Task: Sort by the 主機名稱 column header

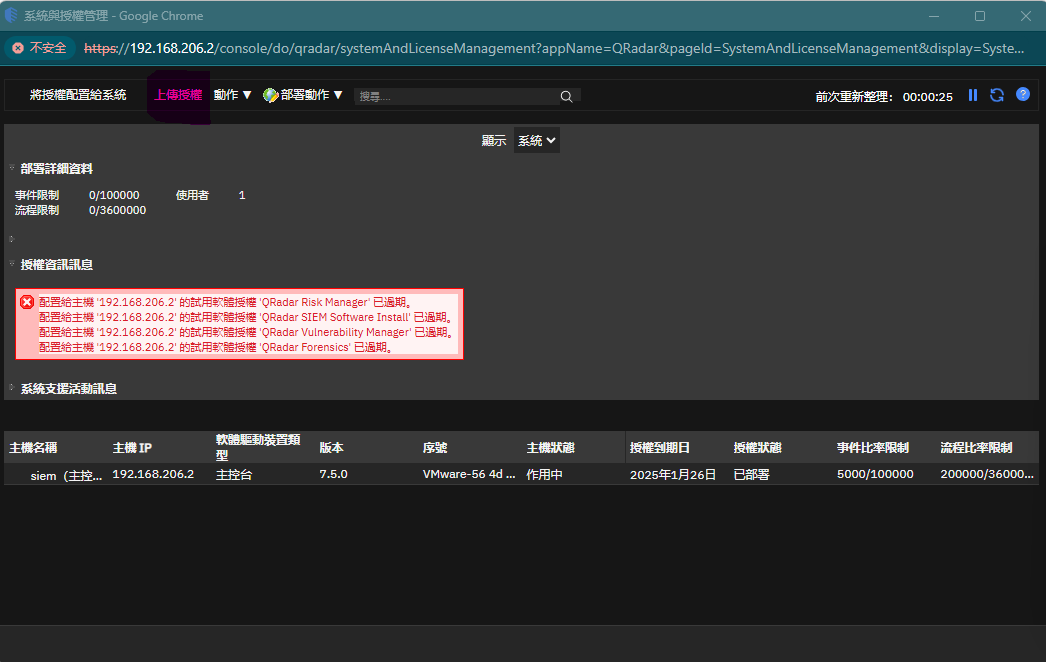Action: pyautogui.click(x=34, y=448)
